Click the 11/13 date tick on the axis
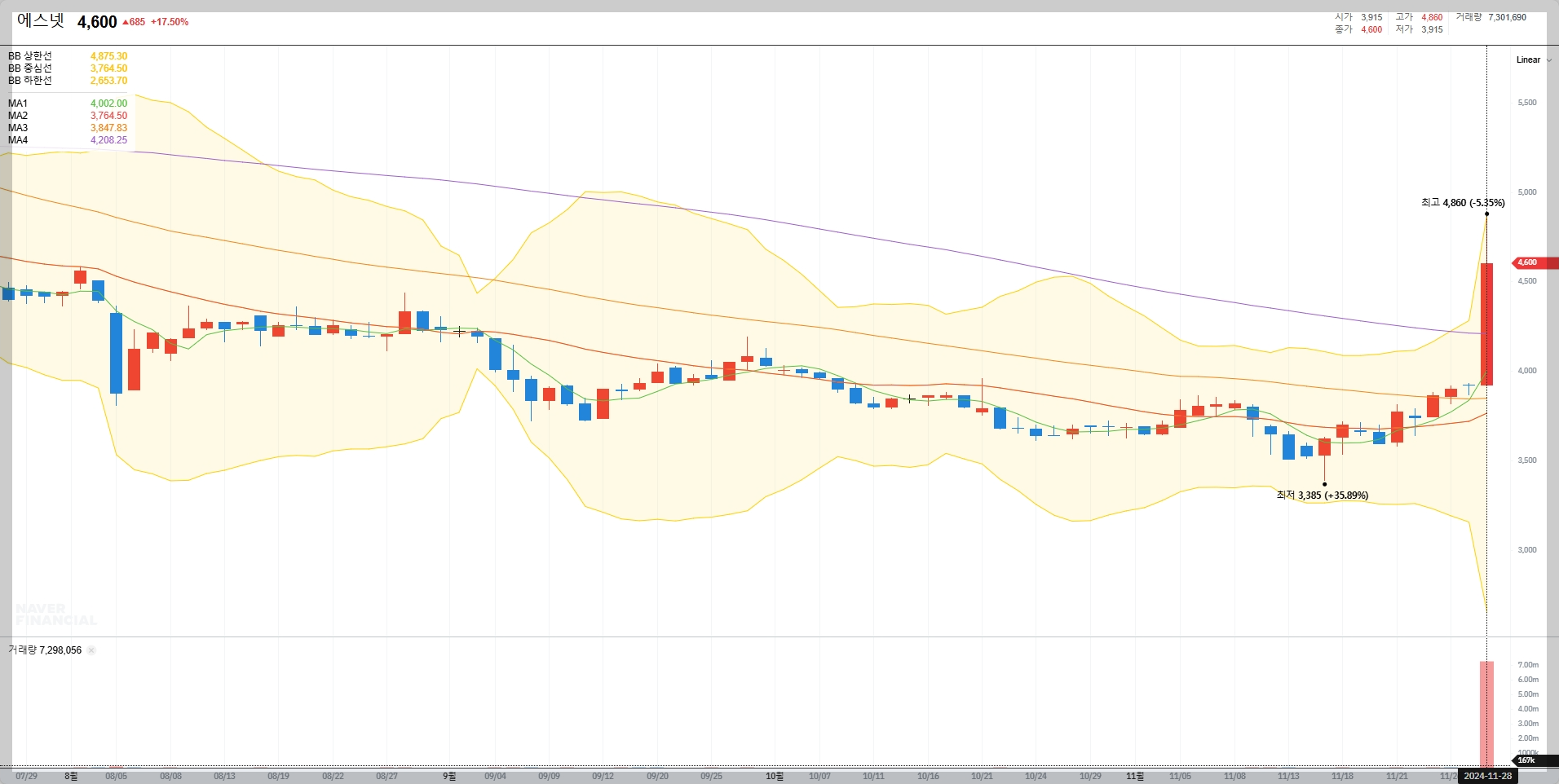 (x=1288, y=776)
